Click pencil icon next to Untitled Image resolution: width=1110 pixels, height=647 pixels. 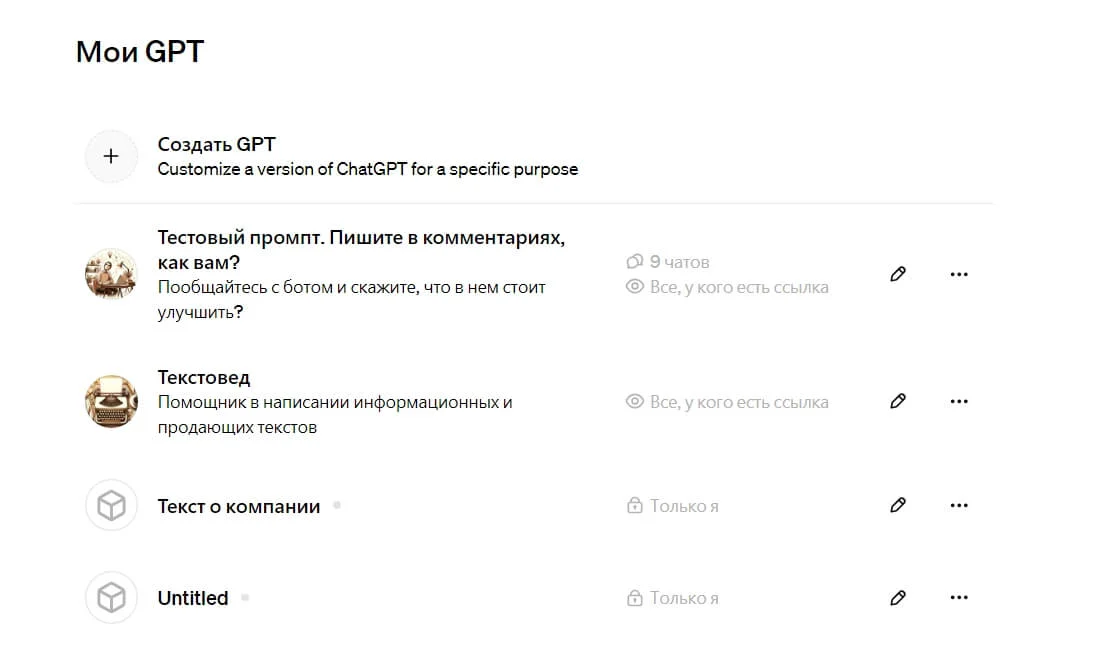pos(897,598)
